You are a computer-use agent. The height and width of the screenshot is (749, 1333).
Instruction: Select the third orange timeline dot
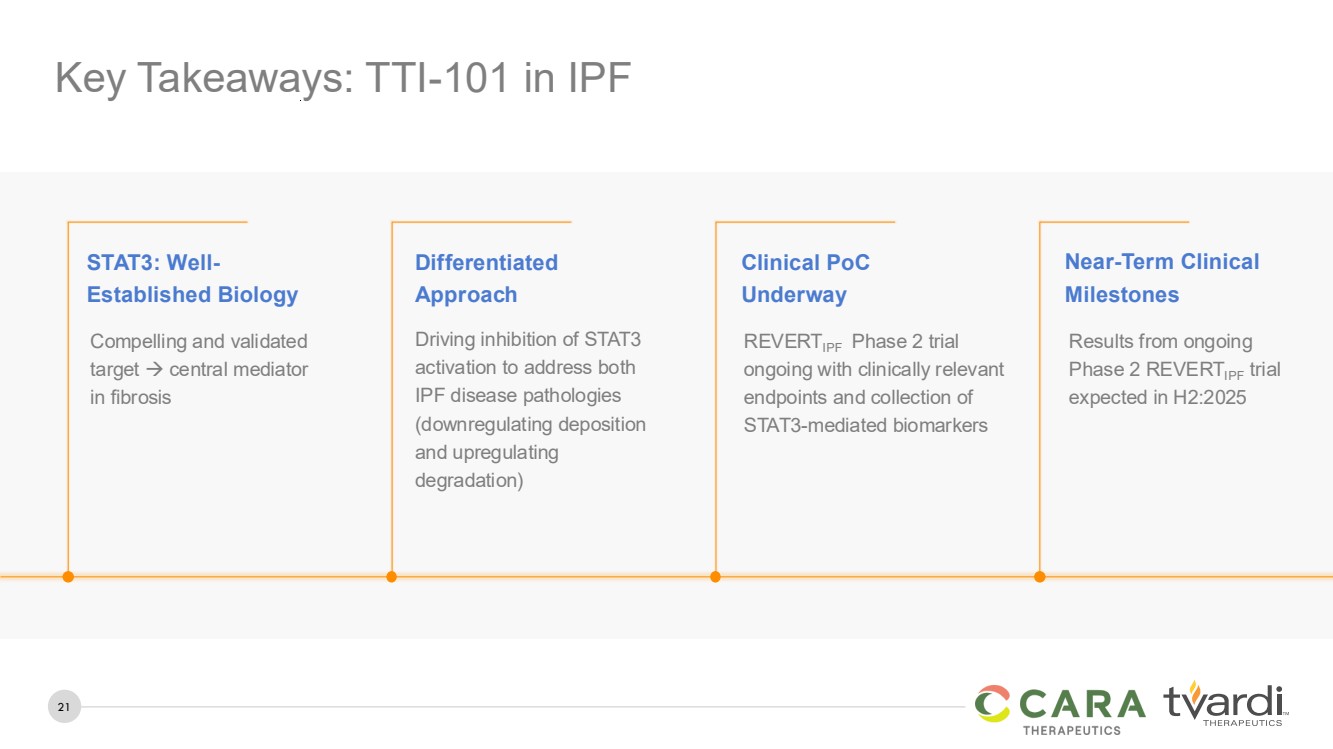(715, 576)
